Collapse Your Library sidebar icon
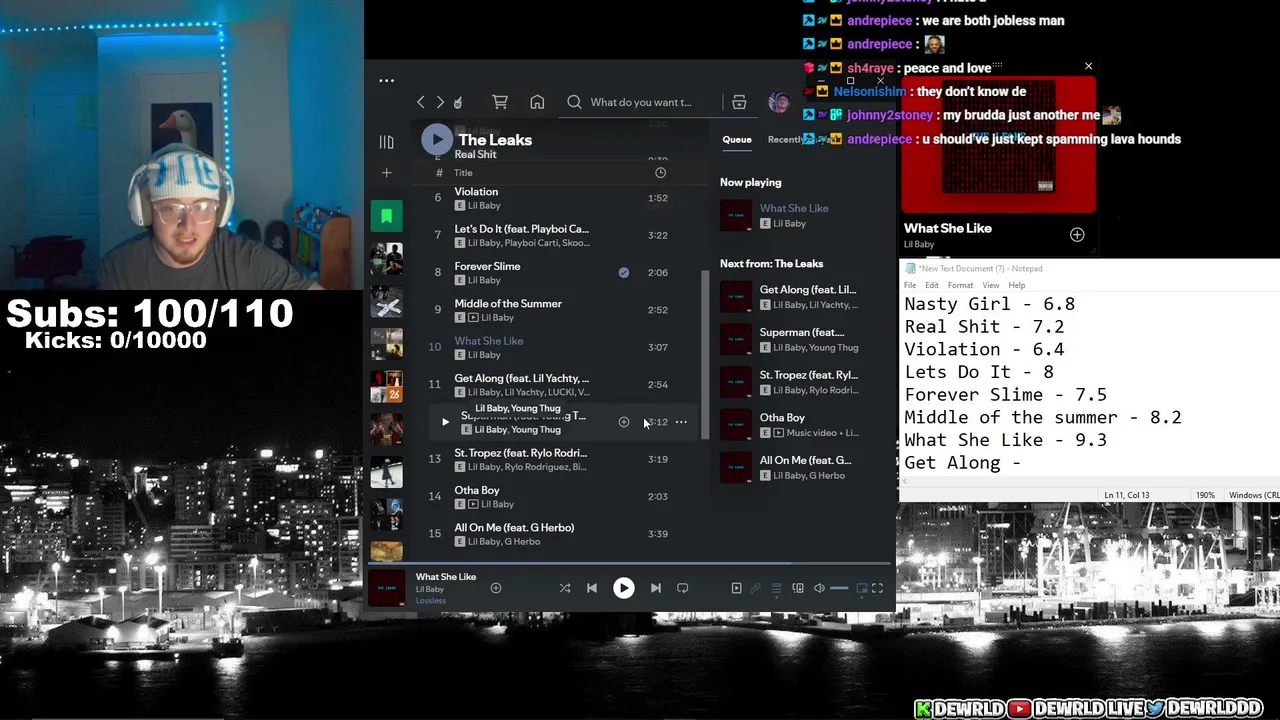 (x=386, y=142)
